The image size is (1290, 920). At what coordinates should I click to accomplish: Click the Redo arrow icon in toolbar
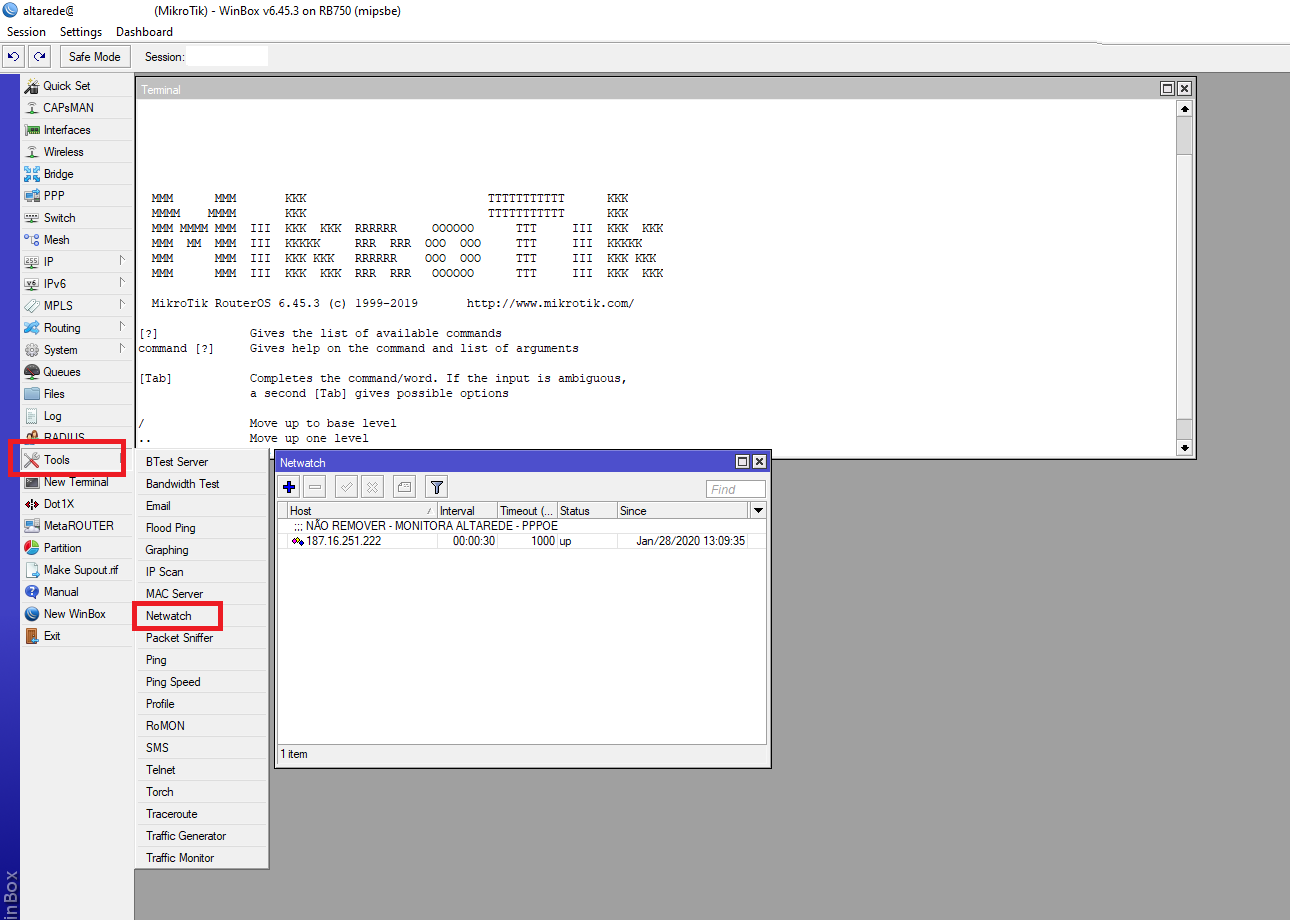point(39,57)
